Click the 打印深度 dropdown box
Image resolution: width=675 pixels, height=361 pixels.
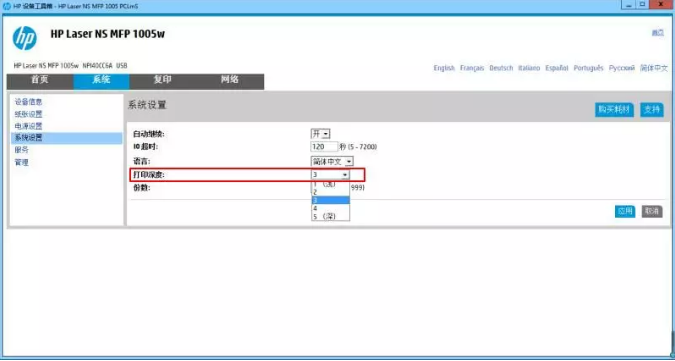[x=330, y=175]
